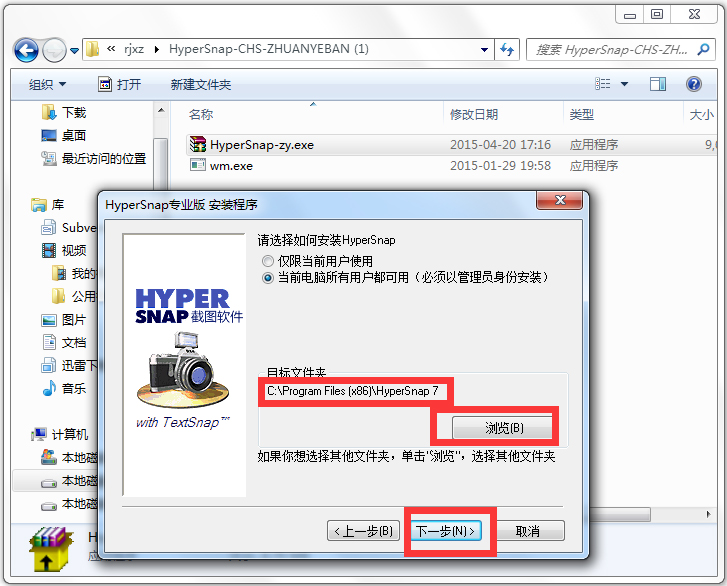Click the WinRAR icon in details pane
Screen dimensions: 727x586
pos(50,549)
